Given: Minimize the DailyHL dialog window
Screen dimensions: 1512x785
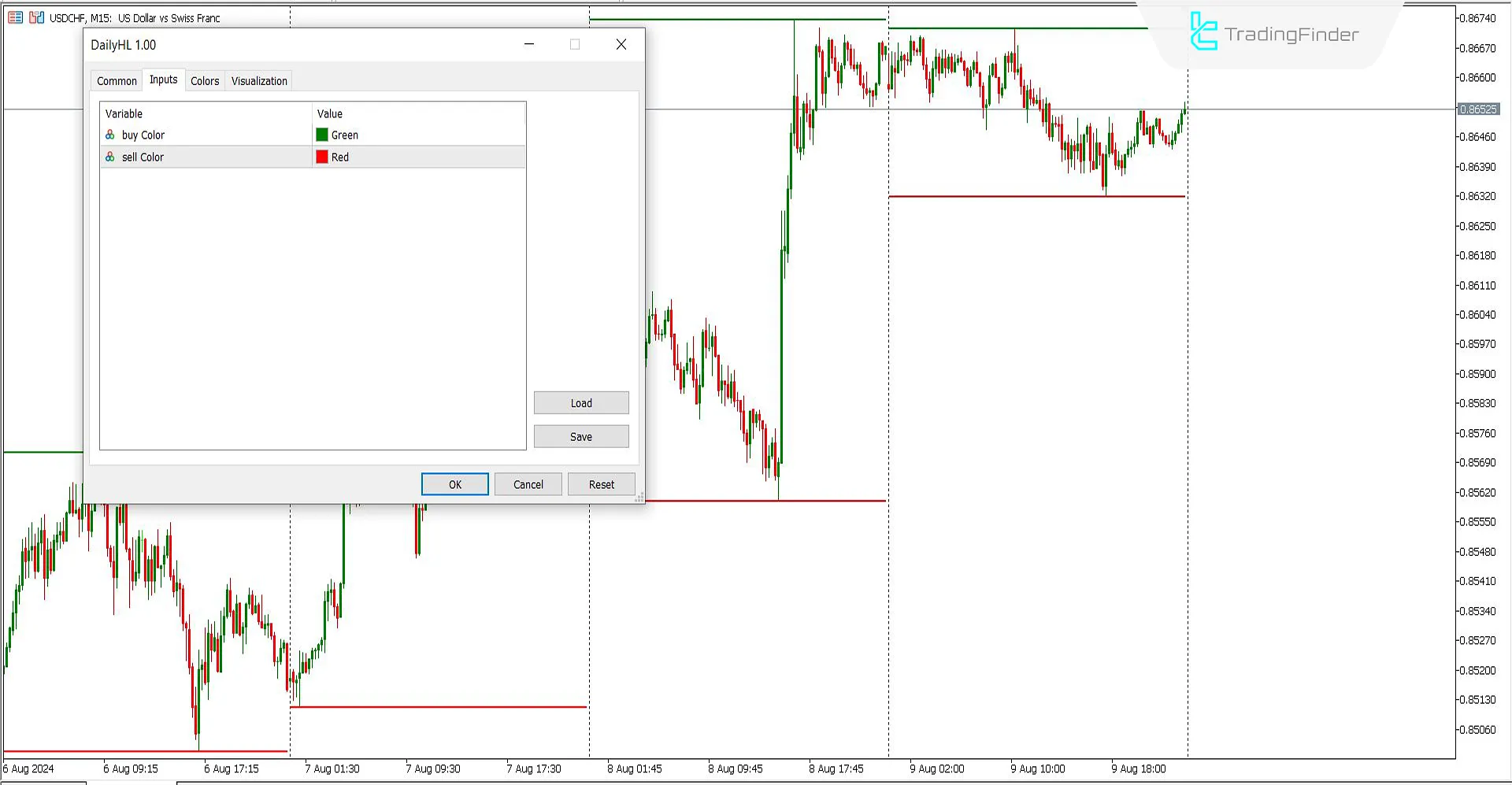Looking at the screenshot, I should pos(529,45).
